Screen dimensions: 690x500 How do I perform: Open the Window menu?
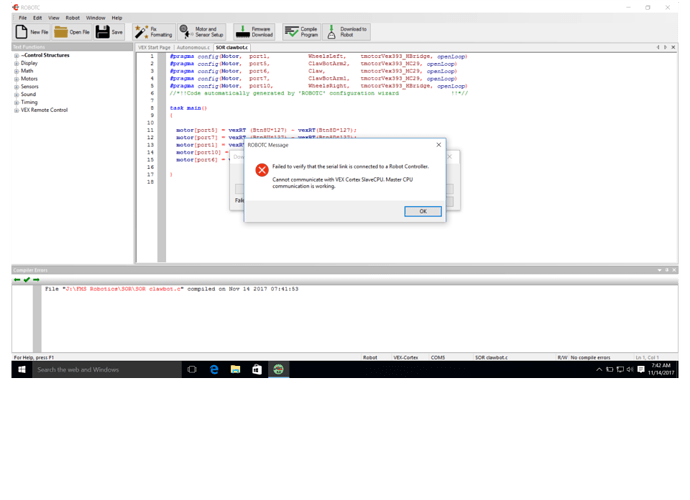(95, 18)
